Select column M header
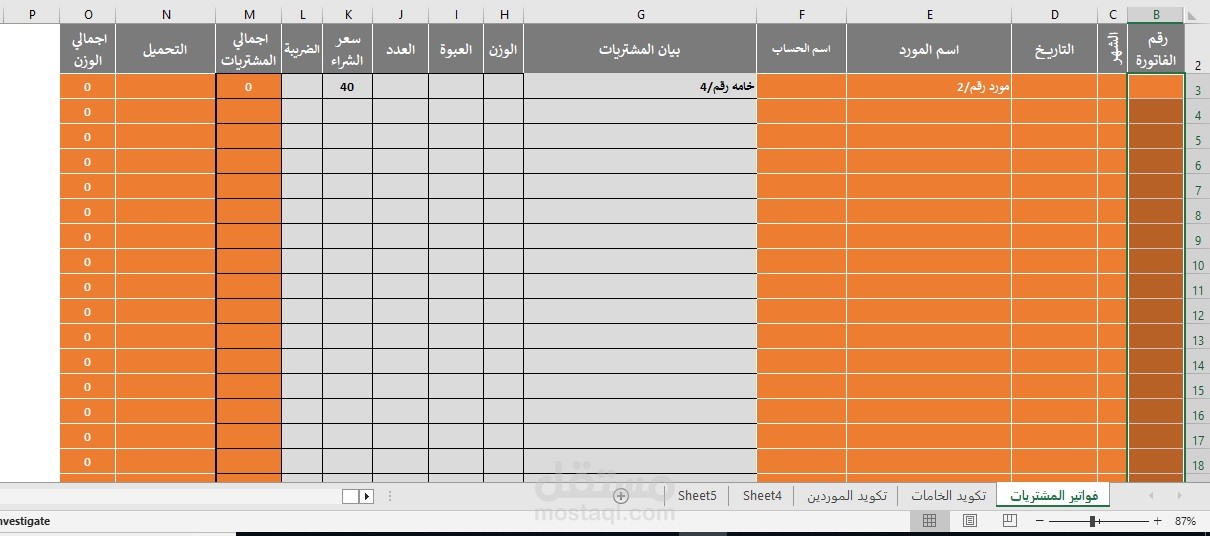Screen dimensions: 1210x536 (249, 15)
